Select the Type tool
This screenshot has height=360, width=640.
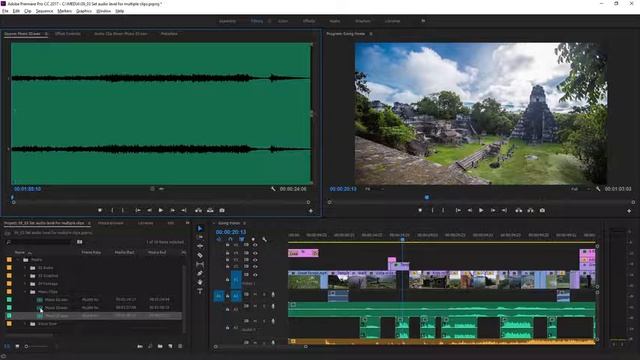200,291
